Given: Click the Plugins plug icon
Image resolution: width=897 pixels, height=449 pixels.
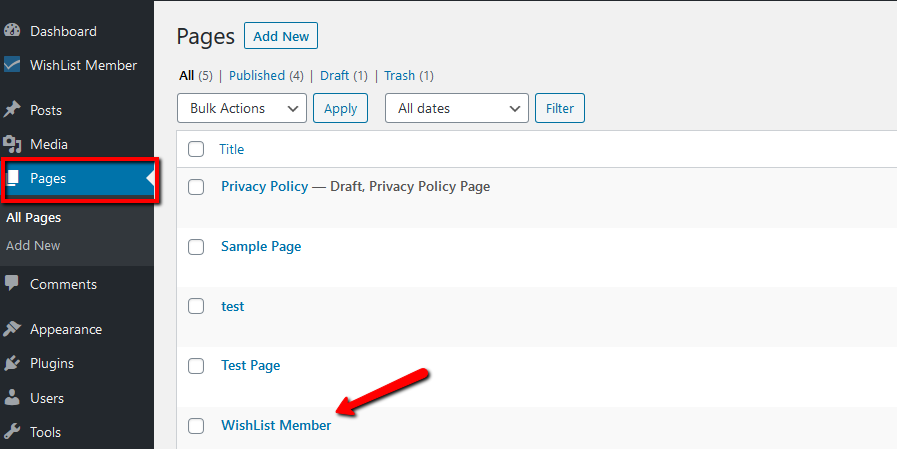Looking at the screenshot, I should coord(12,363).
